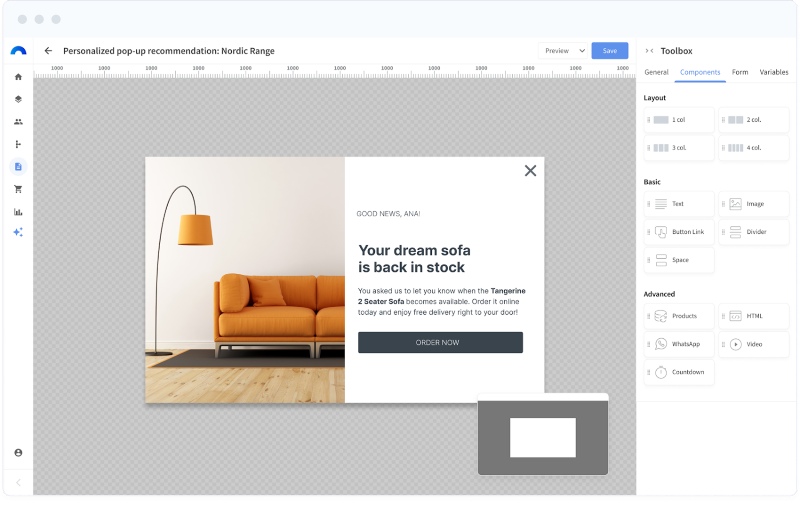800x508 pixels.
Task: Open the audience people icon
Action: 18,122
